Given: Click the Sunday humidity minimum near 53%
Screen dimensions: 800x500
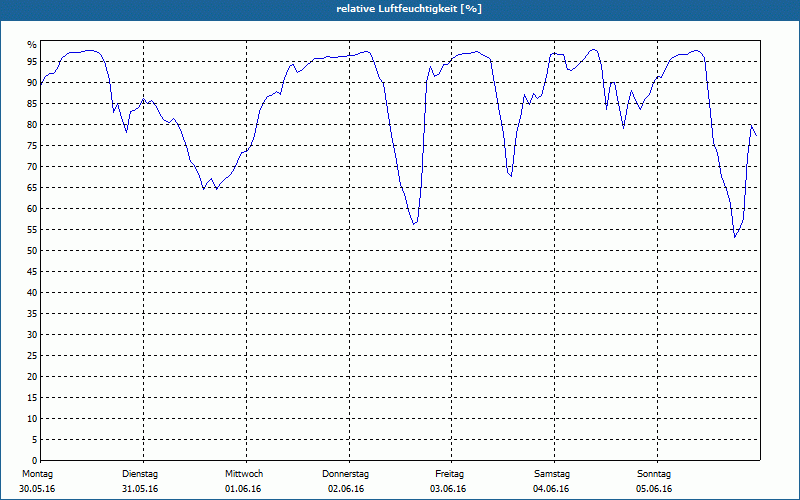Looking at the screenshot, I should (735, 237).
